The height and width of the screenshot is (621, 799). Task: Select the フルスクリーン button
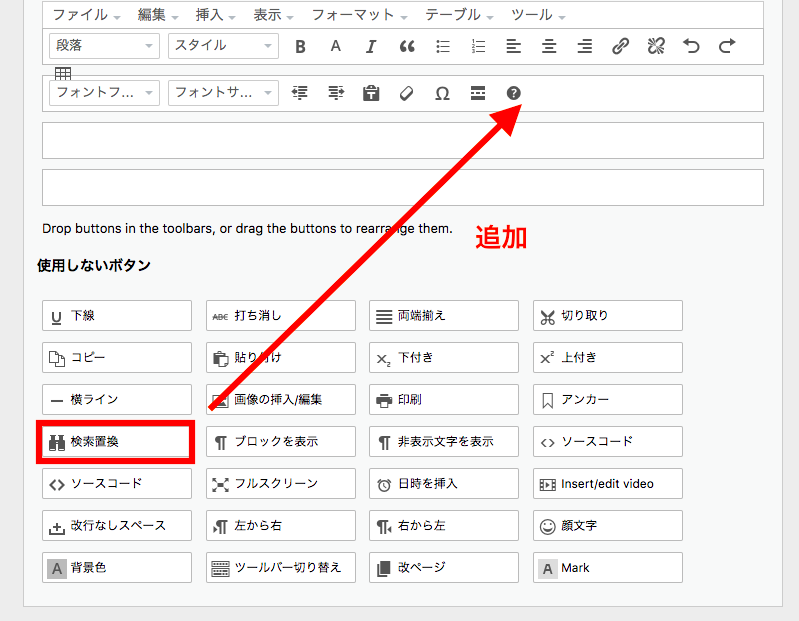click(281, 483)
